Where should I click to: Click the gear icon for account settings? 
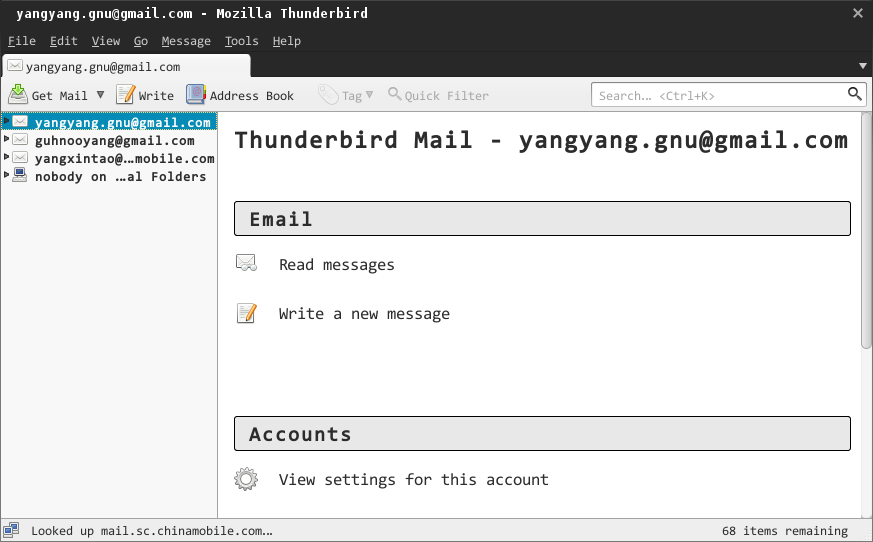tap(246, 479)
